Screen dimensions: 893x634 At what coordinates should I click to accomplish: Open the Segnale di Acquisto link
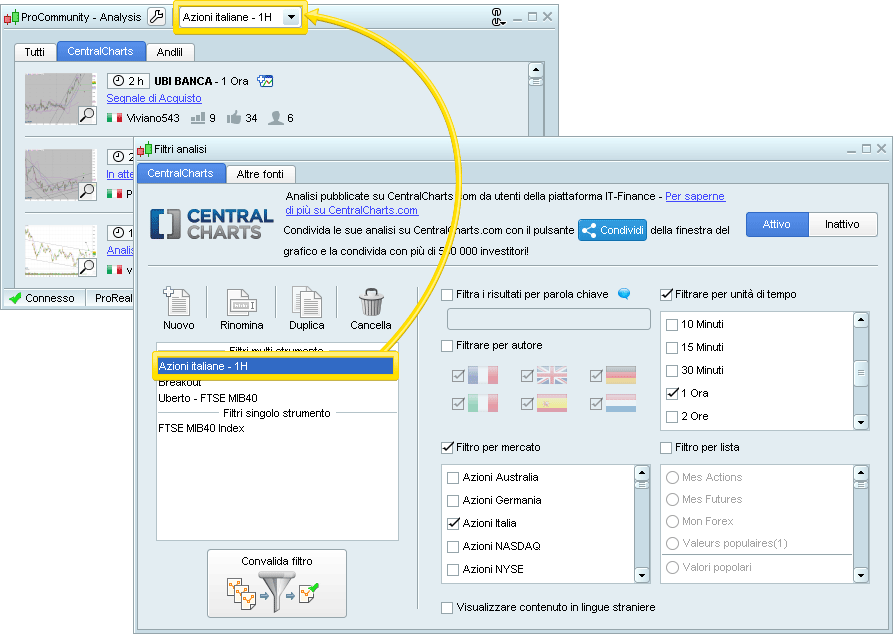coord(154,98)
